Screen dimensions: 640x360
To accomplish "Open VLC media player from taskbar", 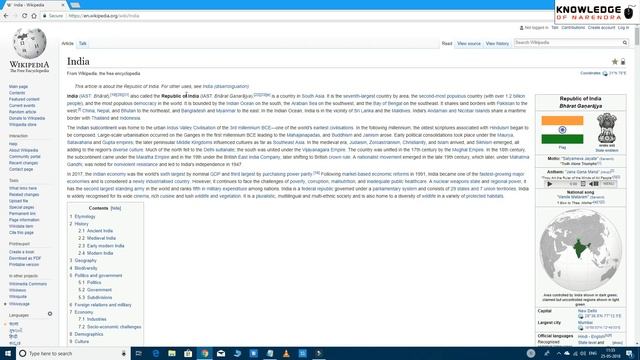I will (x=286, y=353).
